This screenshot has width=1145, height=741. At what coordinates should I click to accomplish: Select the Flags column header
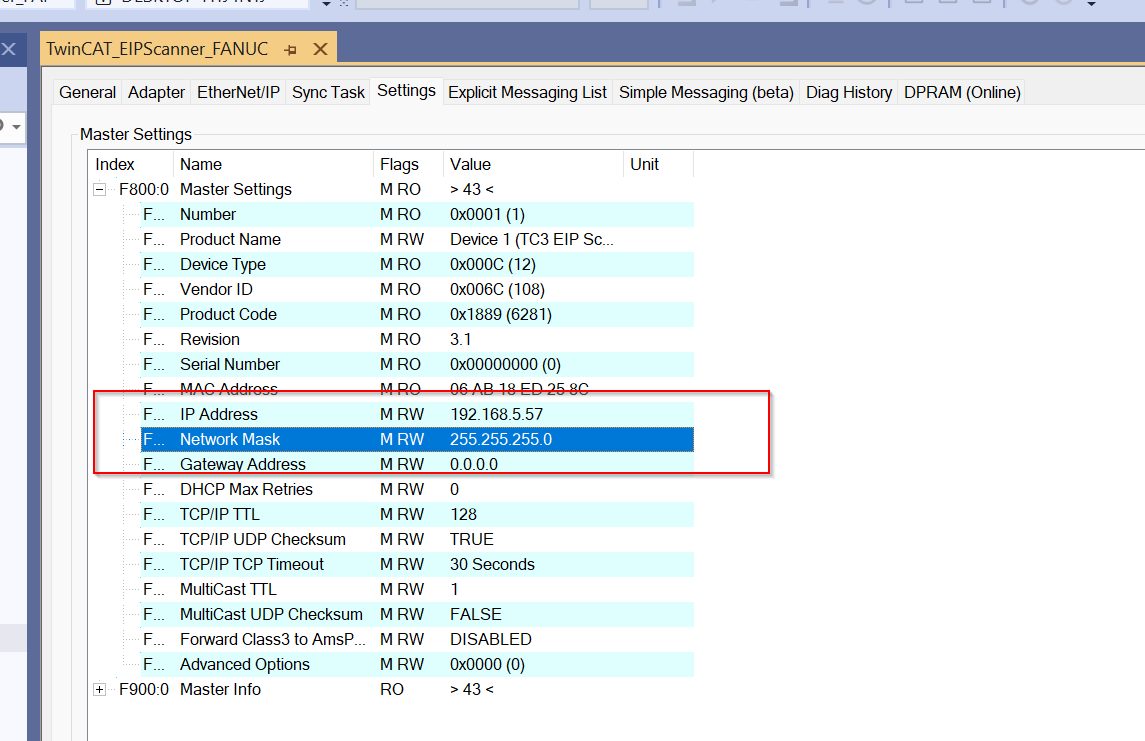click(408, 164)
